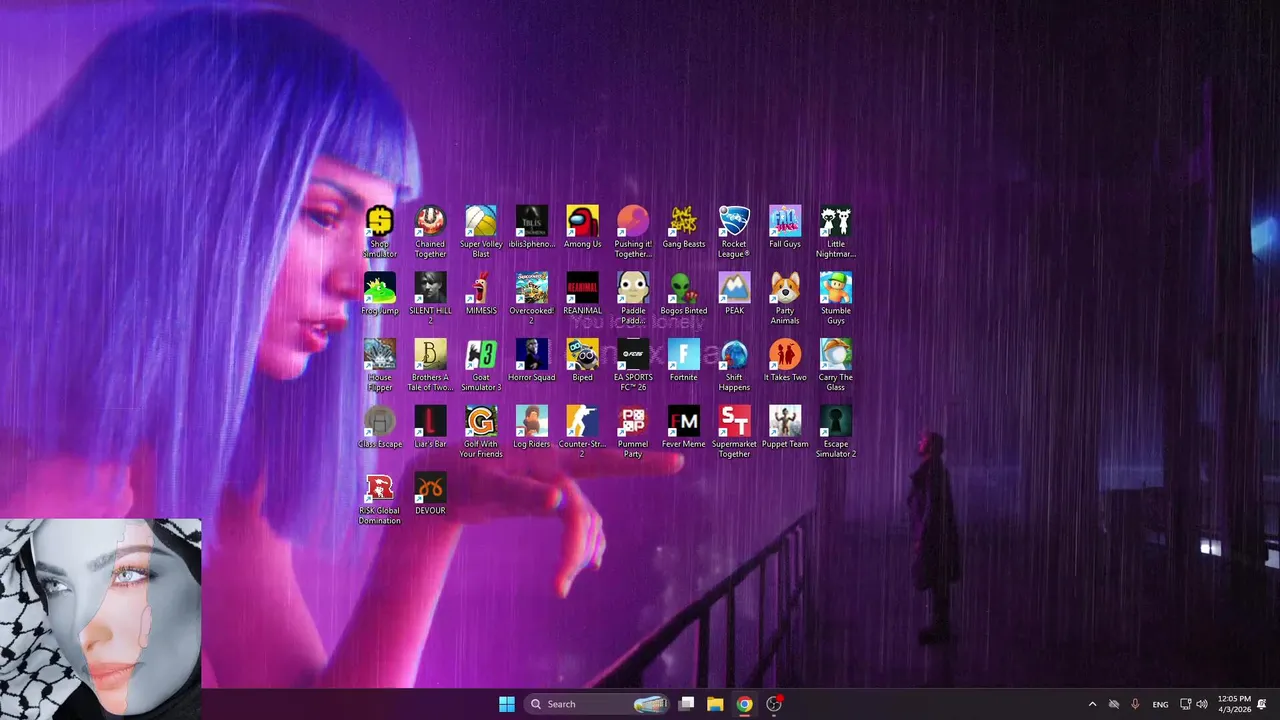Click the Biped desktop icon
The image size is (1280, 720).
click(582, 360)
